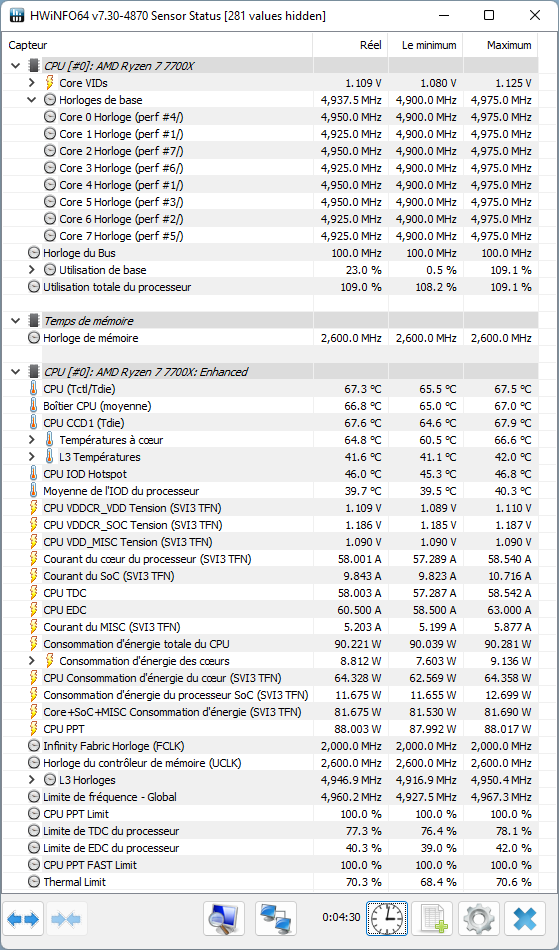Screen dimensions: 559x950
Task: Select Limite de fréquence - Global row
Action: tap(271, 797)
